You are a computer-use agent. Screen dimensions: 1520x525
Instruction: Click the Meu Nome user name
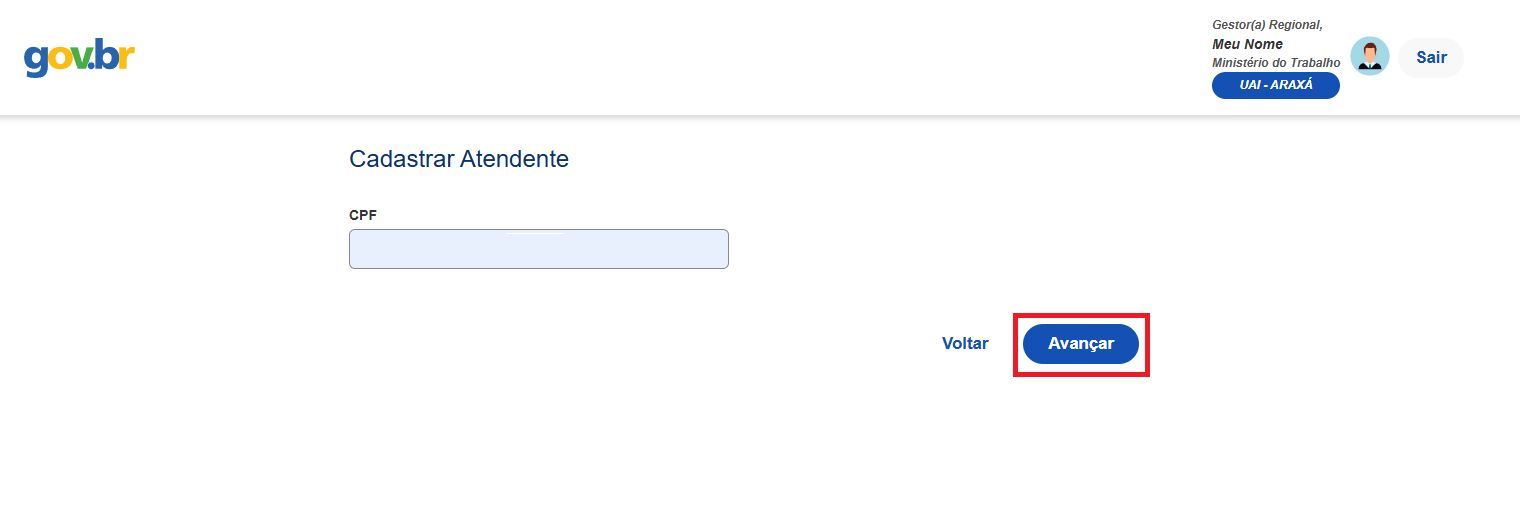1247,44
